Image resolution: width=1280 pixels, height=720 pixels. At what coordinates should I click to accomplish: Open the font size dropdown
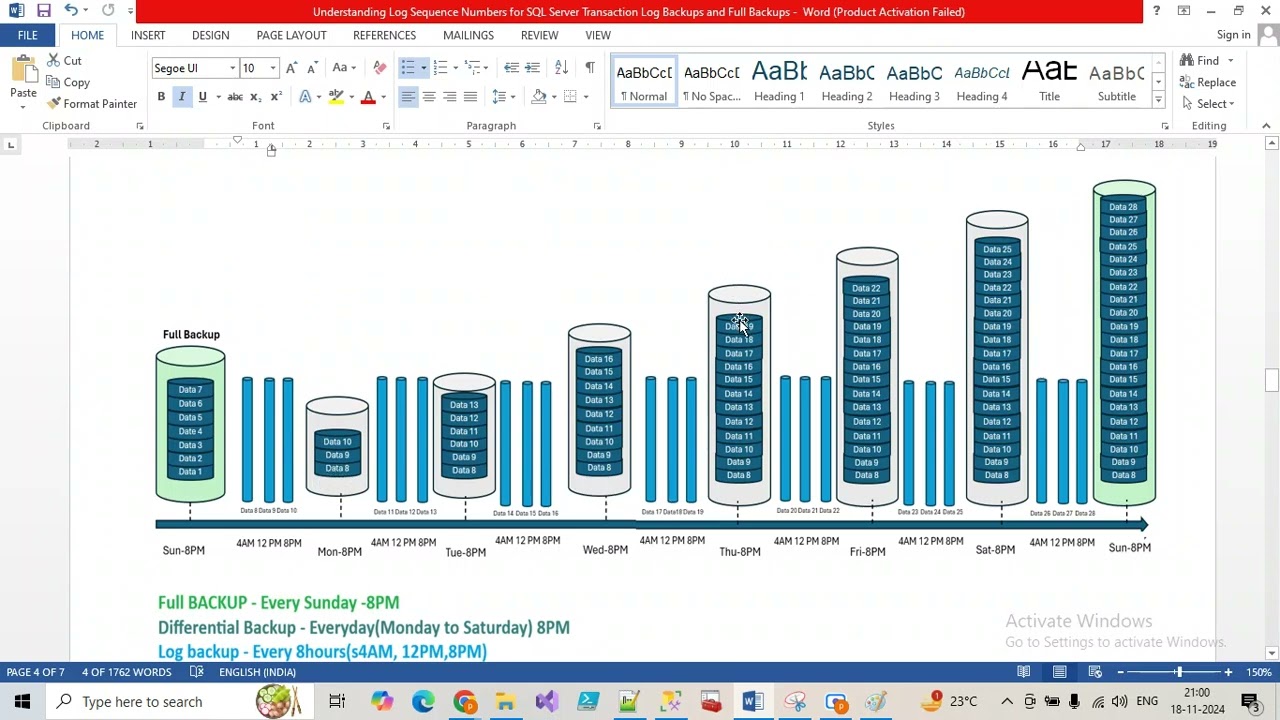pos(272,69)
